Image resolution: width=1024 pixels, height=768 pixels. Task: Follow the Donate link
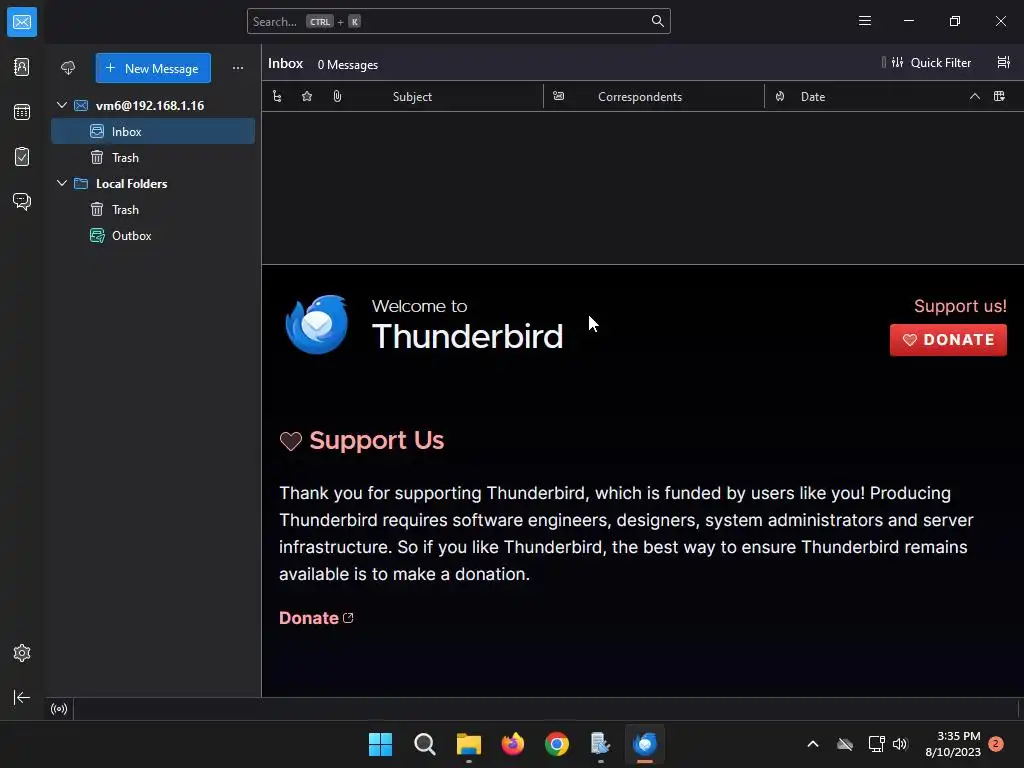click(x=316, y=618)
